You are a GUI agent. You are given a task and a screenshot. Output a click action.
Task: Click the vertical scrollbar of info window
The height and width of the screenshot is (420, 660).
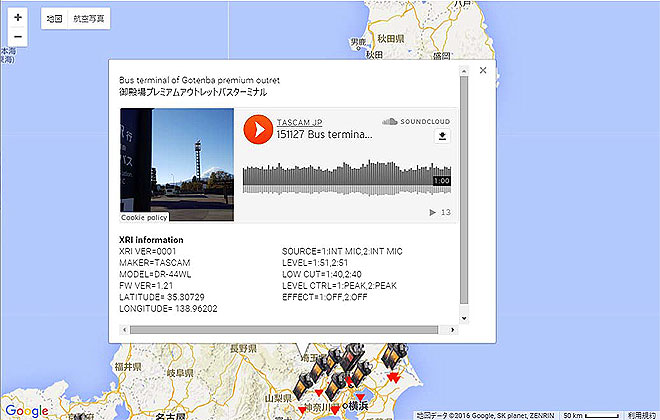tap(462, 190)
